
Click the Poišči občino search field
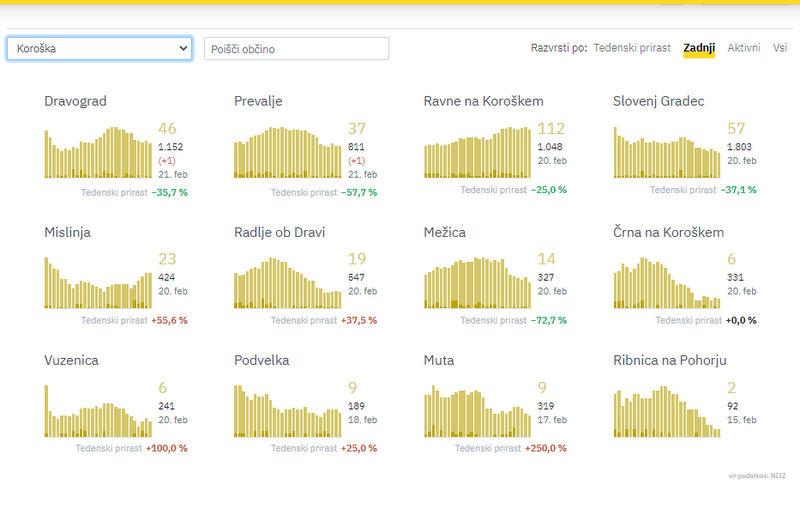pyautogui.click(x=296, y=49)
